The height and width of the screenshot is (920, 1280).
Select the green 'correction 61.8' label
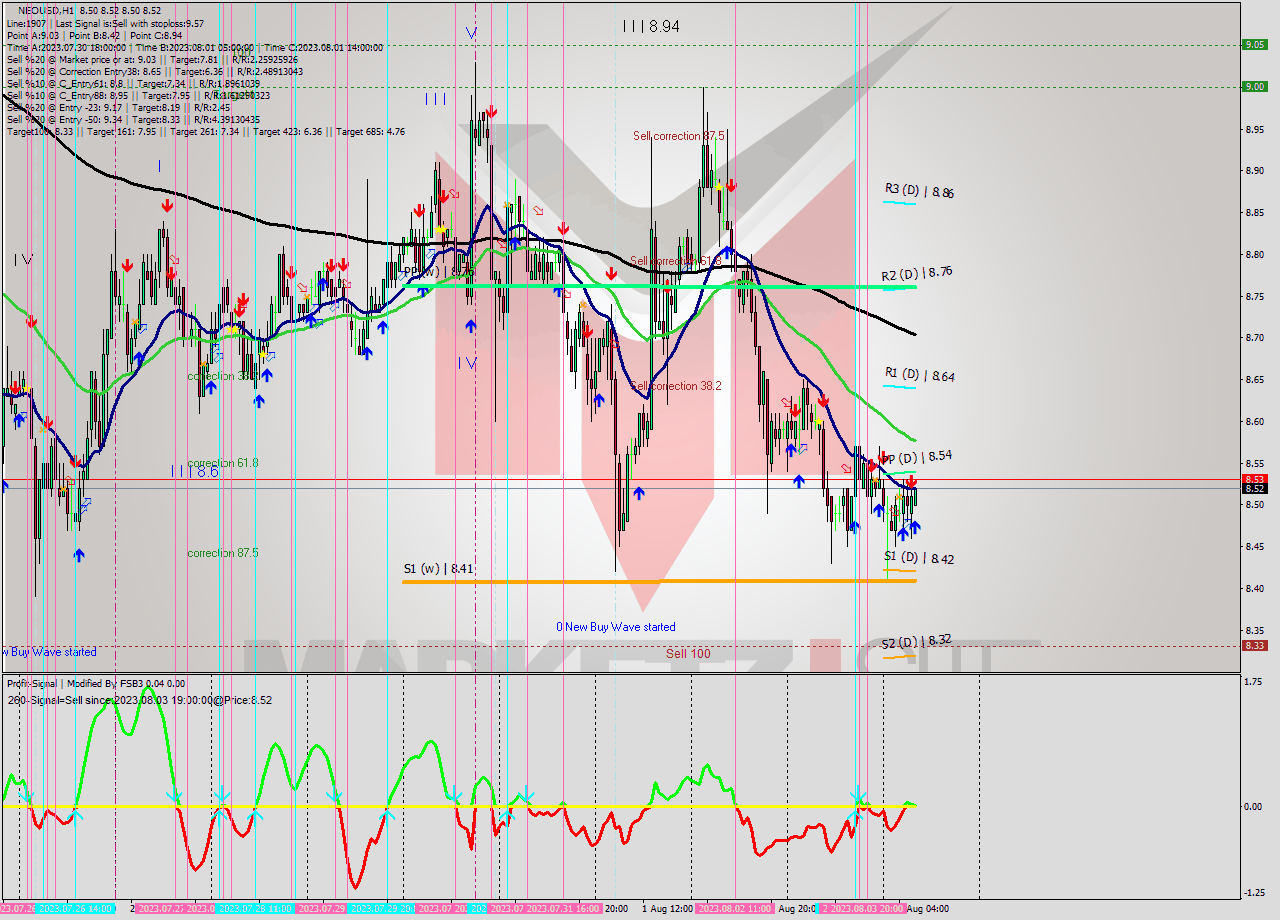[222, 463]
